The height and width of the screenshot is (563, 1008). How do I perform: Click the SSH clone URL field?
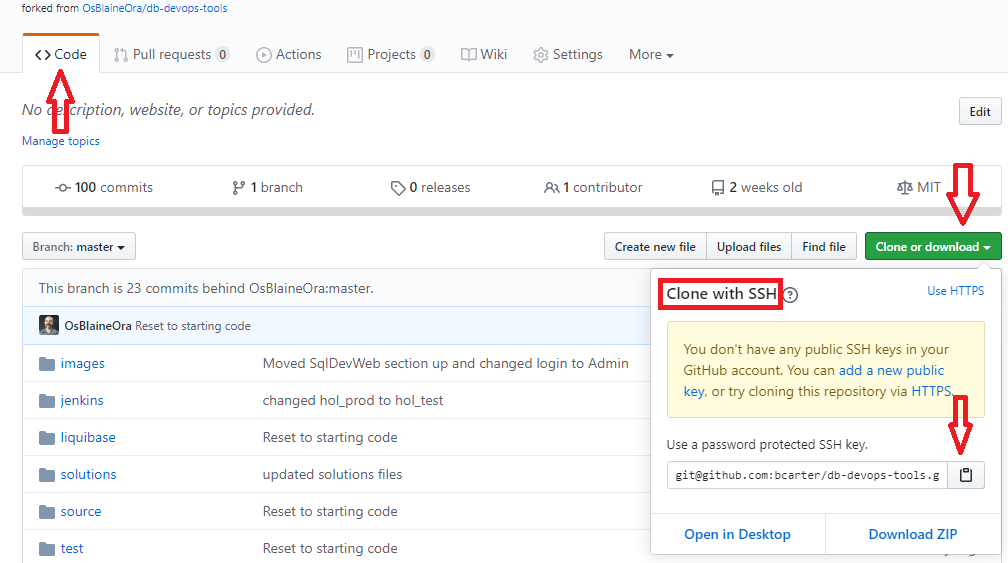click(x=807, y=476)
